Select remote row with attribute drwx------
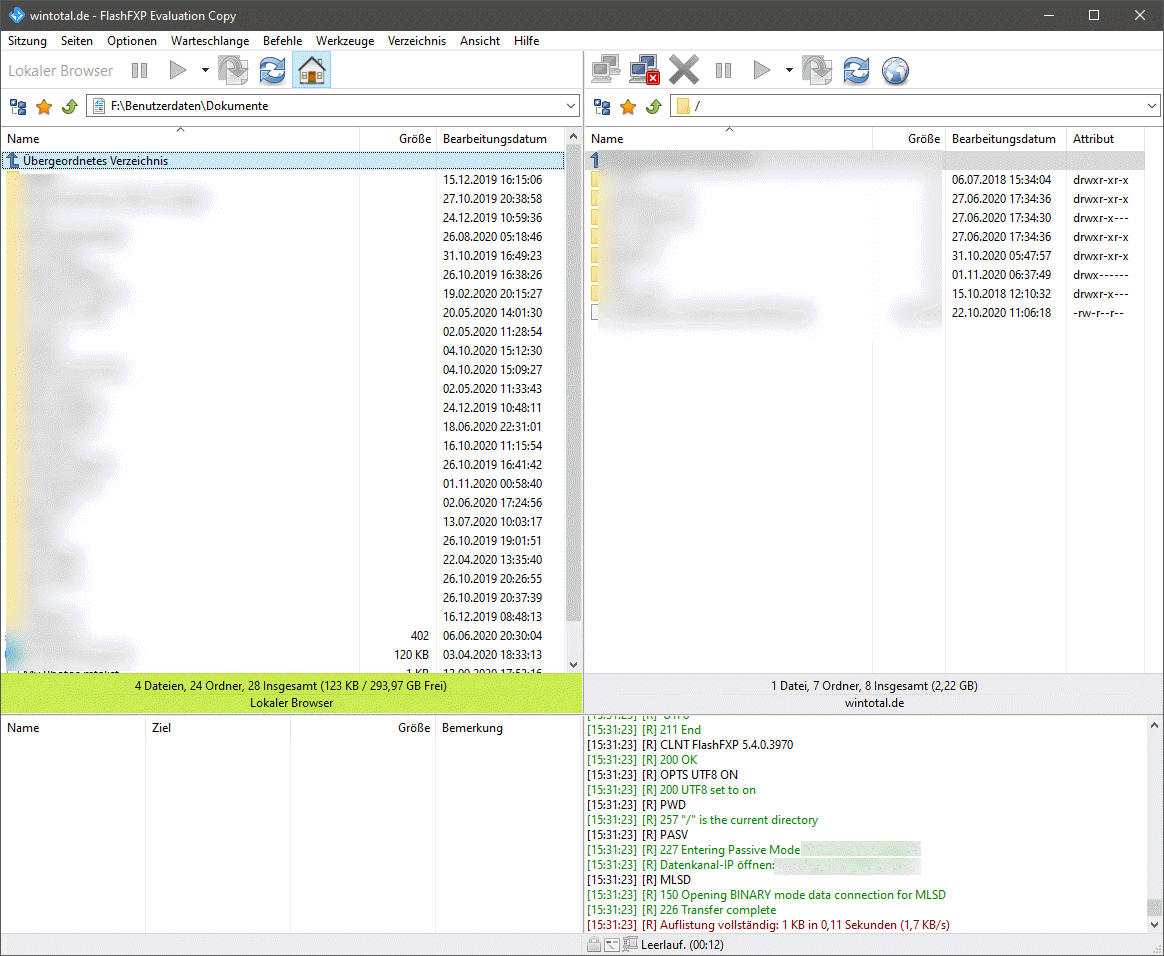 click(865, 275)
